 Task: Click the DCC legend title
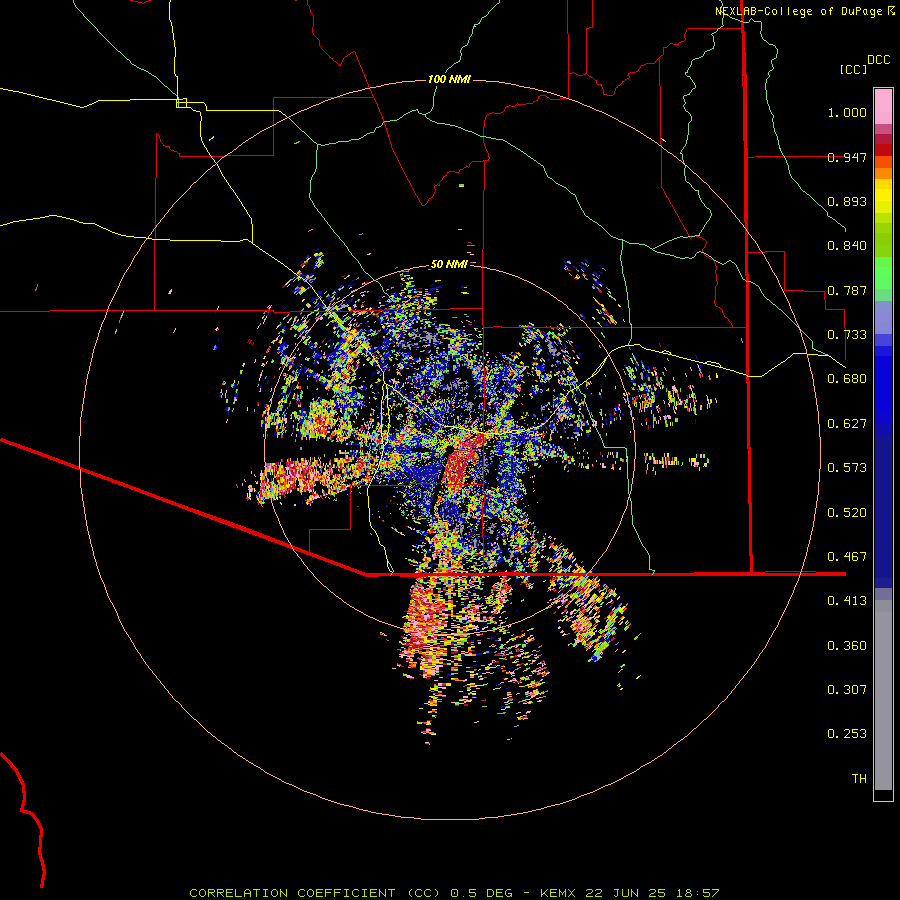[x=878, y=60]
